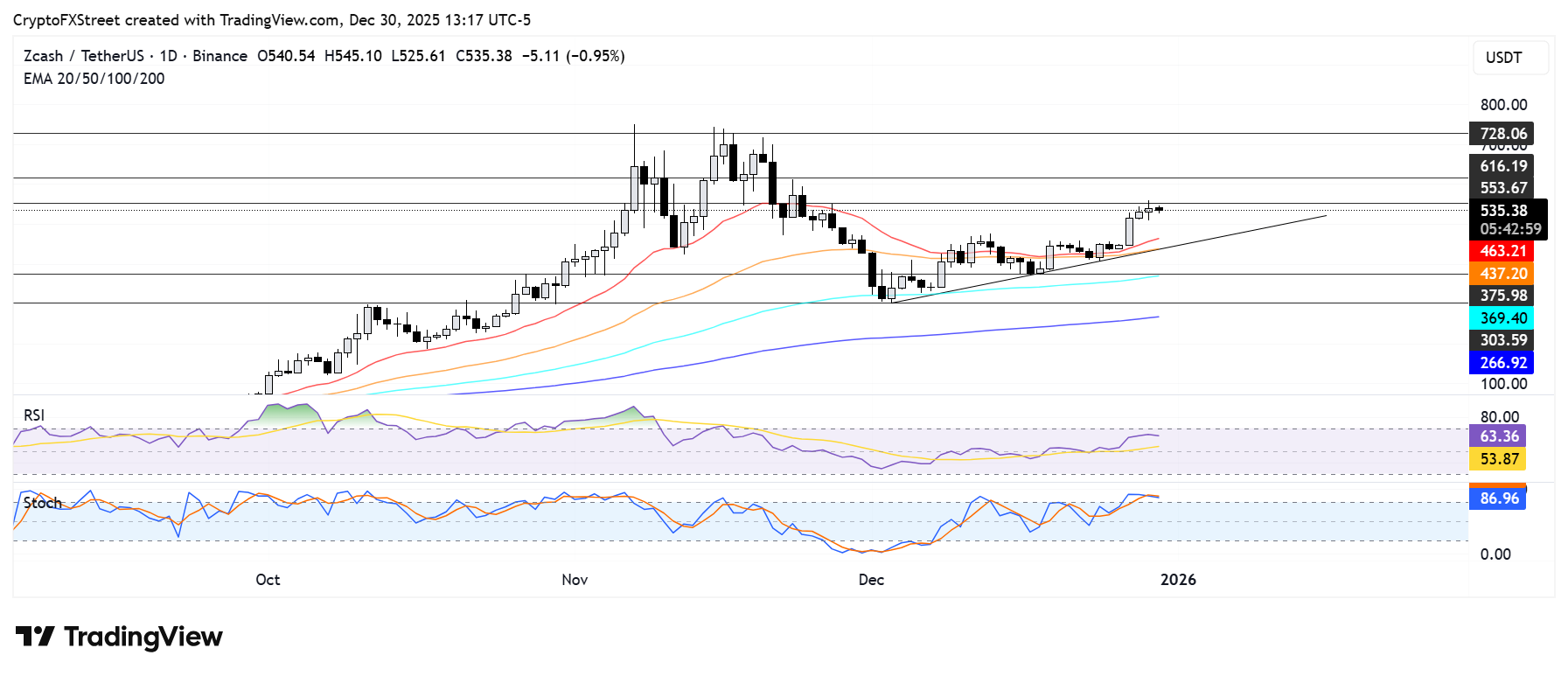This screenshot has width=1568, height=676.
Task: Click the Dec label on time axis
Action: click(x=871, y=580)
